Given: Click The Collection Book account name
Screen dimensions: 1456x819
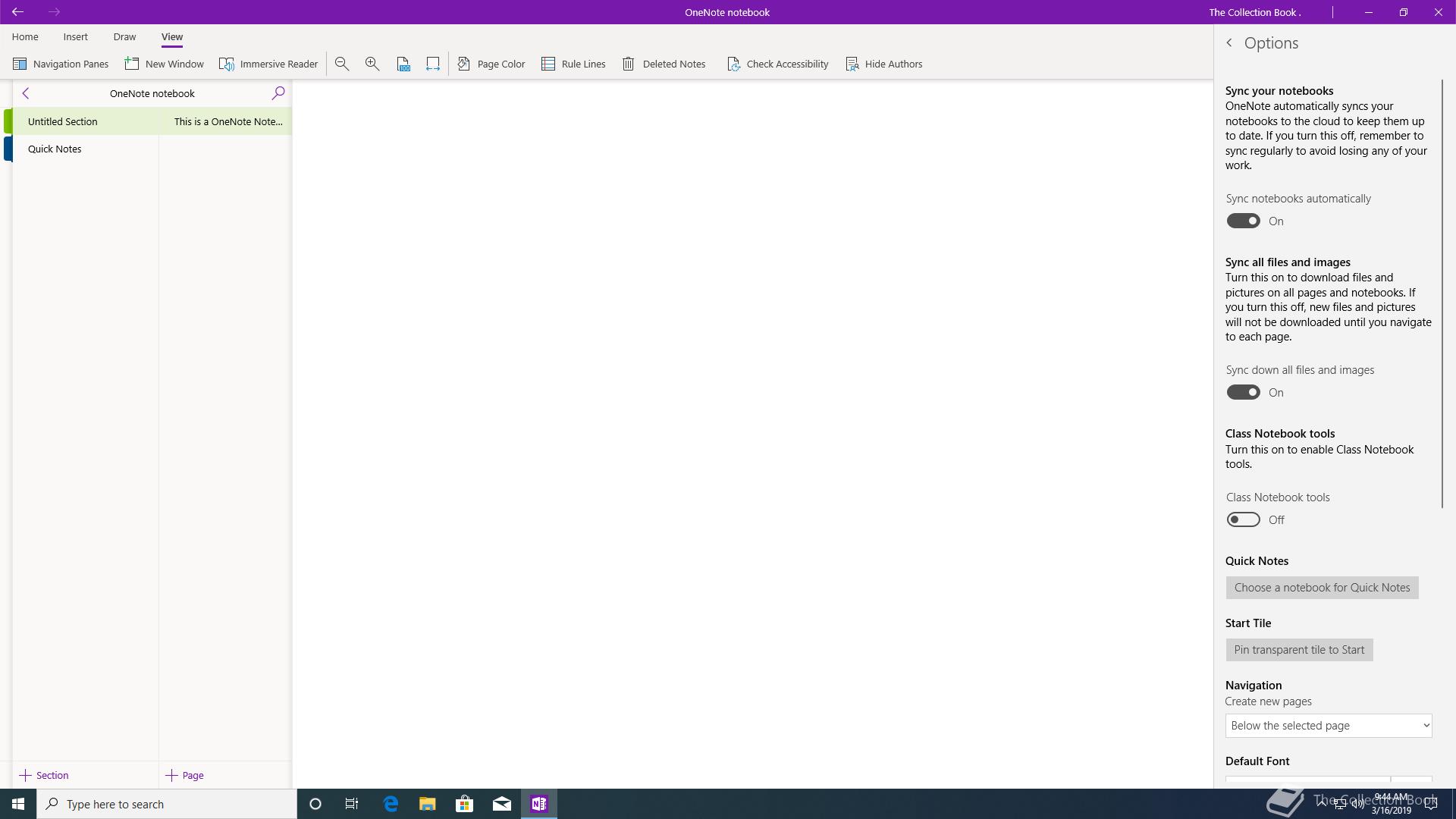Looking at the screenshot, I should (x=1254, y=12).
